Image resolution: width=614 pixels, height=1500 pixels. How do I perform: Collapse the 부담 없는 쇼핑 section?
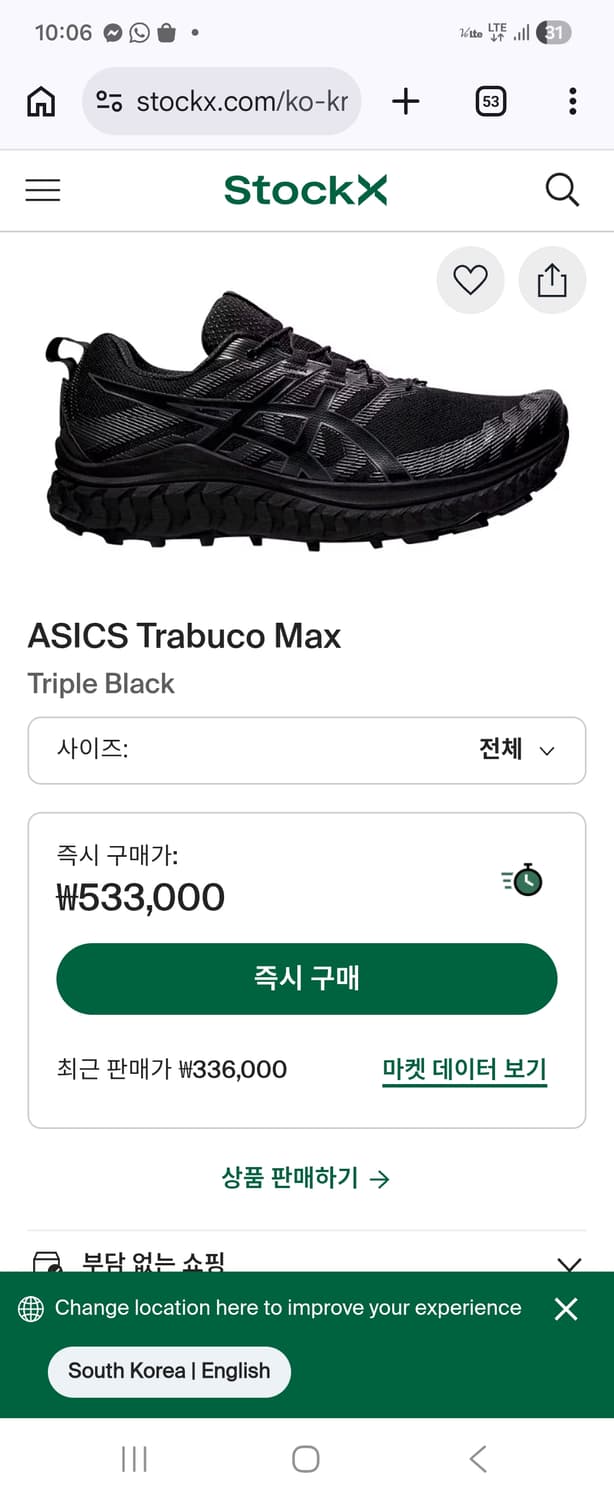[568, 1264]
